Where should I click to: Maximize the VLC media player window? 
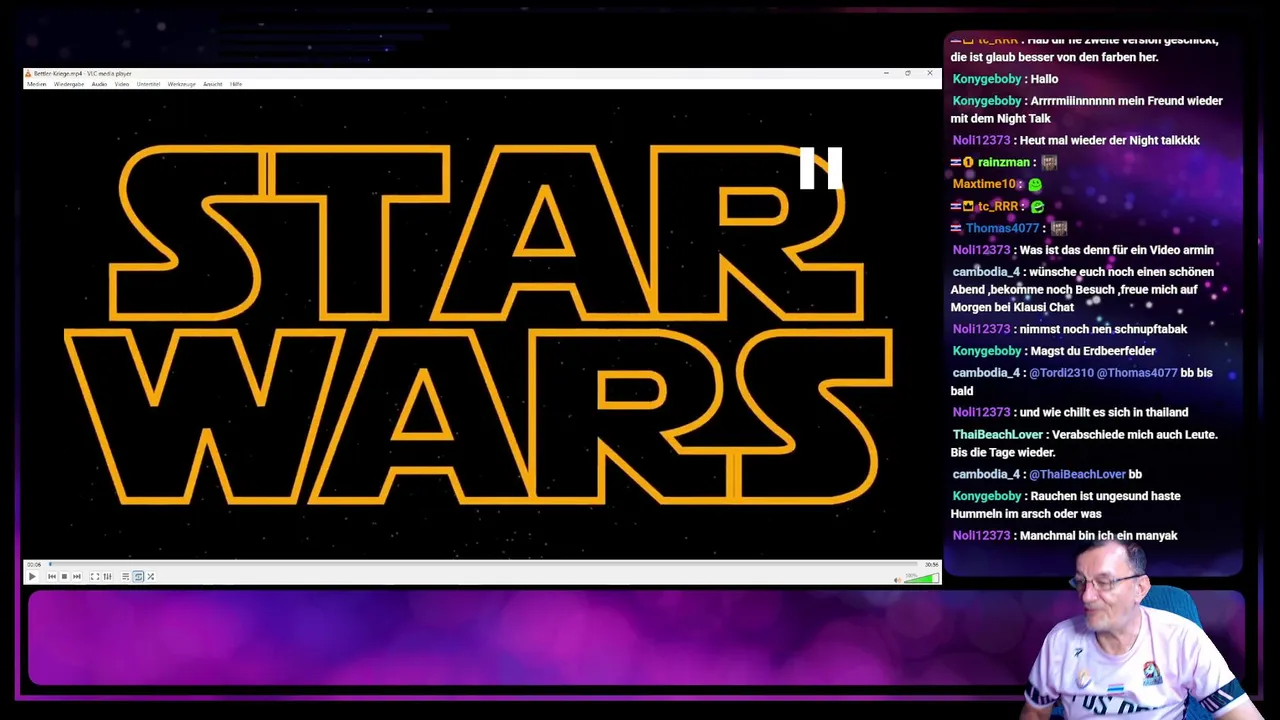(908, 73)
